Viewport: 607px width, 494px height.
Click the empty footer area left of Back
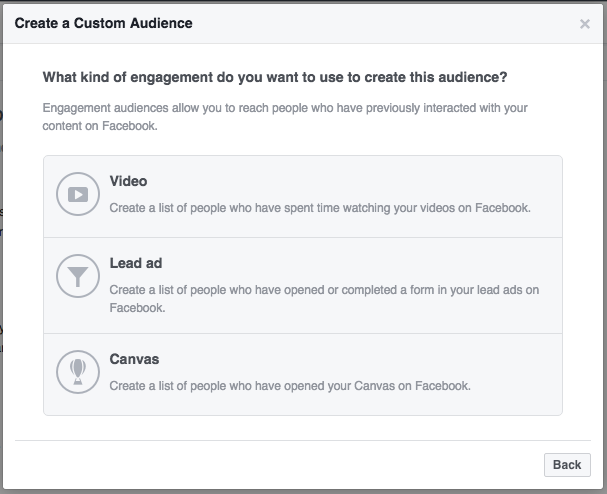[280, 464]
